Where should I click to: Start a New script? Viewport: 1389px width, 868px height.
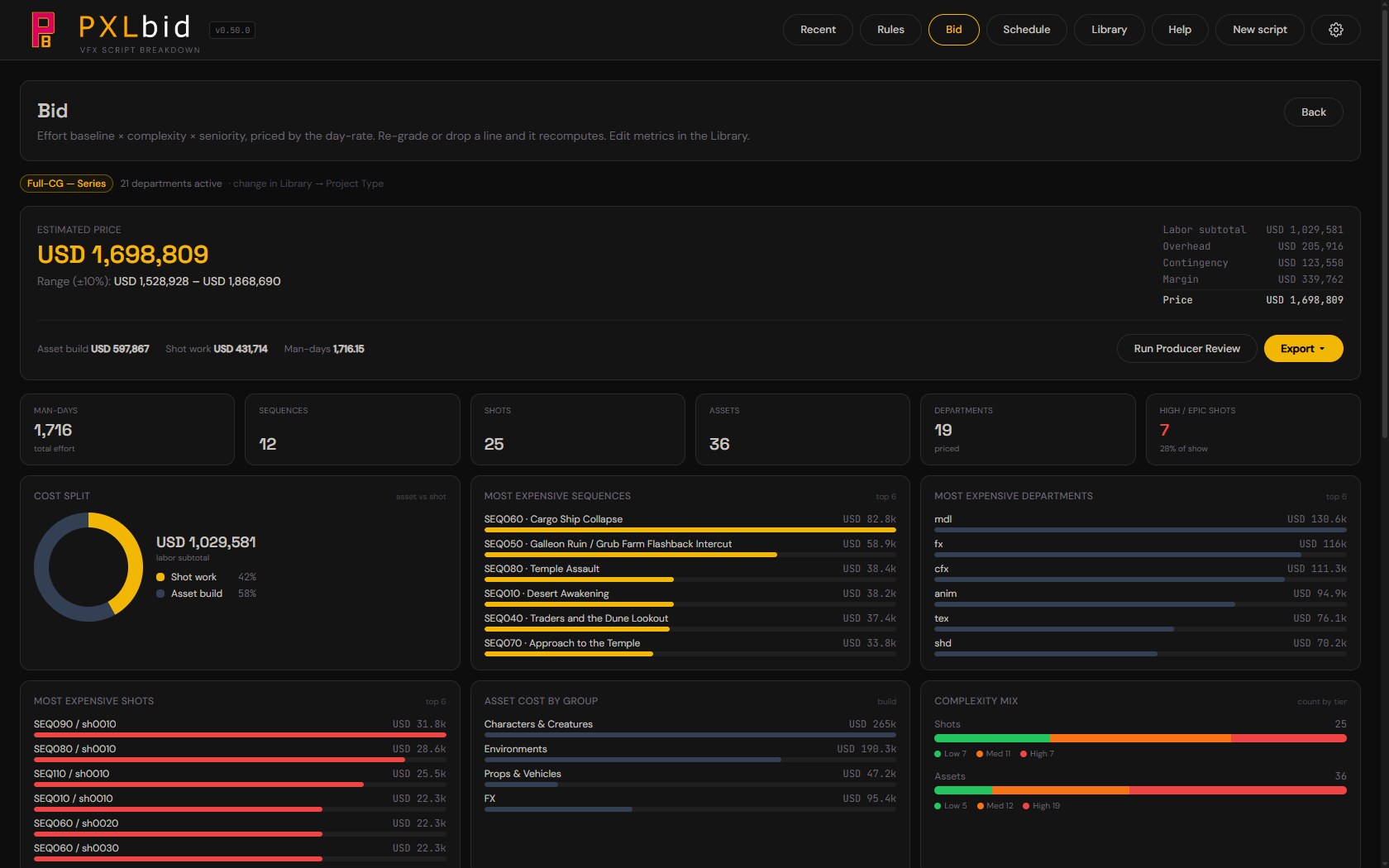[x=1259, y=30]
